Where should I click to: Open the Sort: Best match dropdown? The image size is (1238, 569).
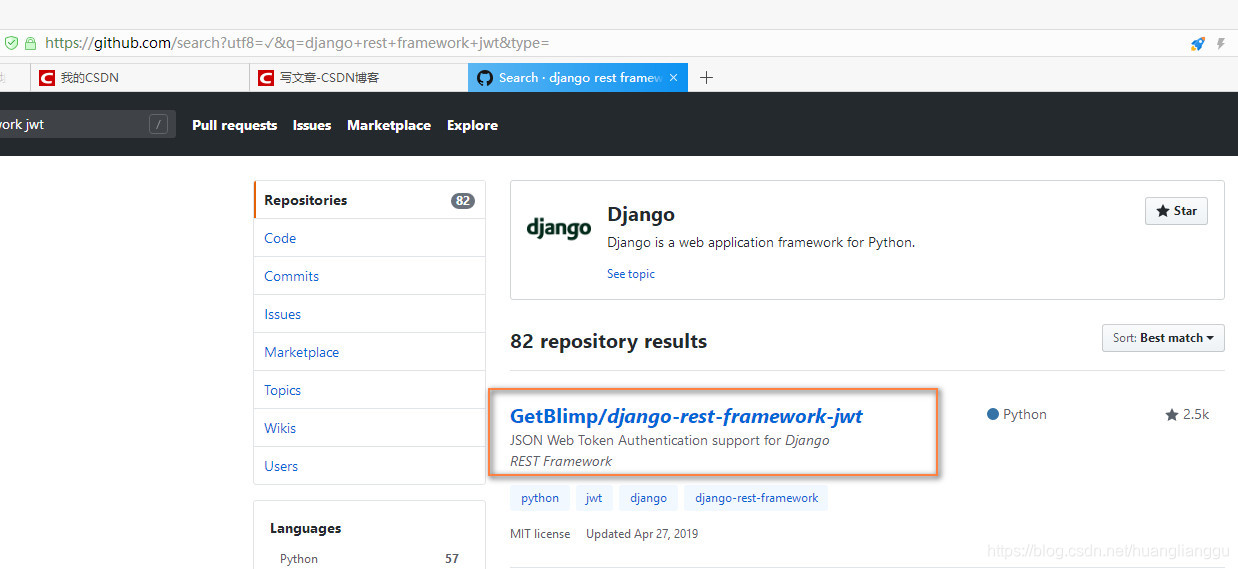[1163, 338]
